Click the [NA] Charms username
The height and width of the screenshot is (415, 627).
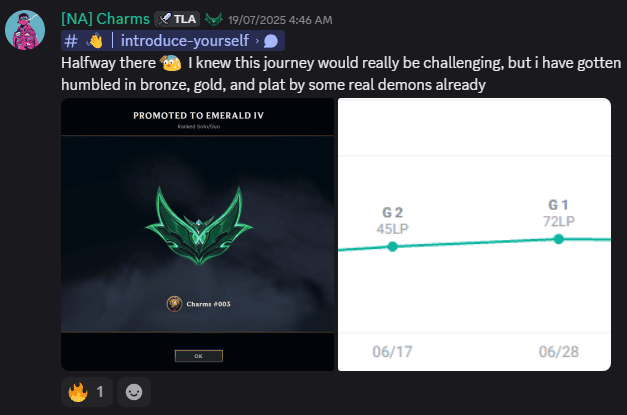pos(105,19)
